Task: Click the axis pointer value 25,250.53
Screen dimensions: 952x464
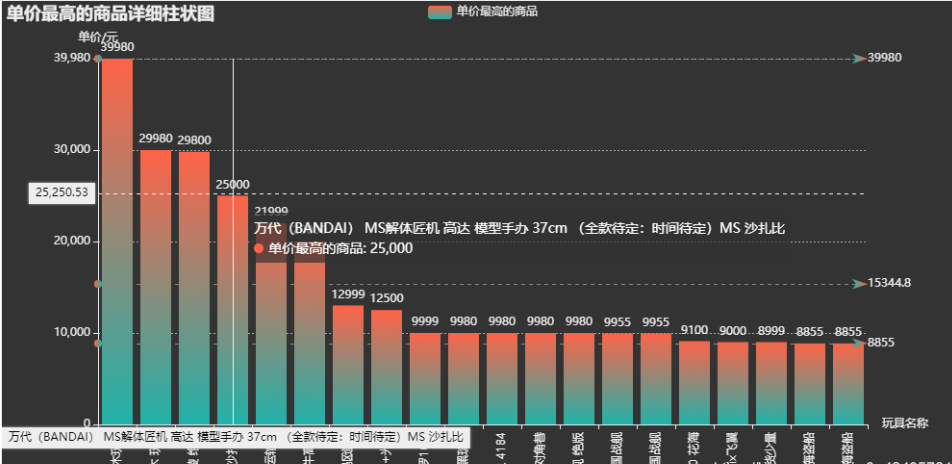Action: pos(62,193)
